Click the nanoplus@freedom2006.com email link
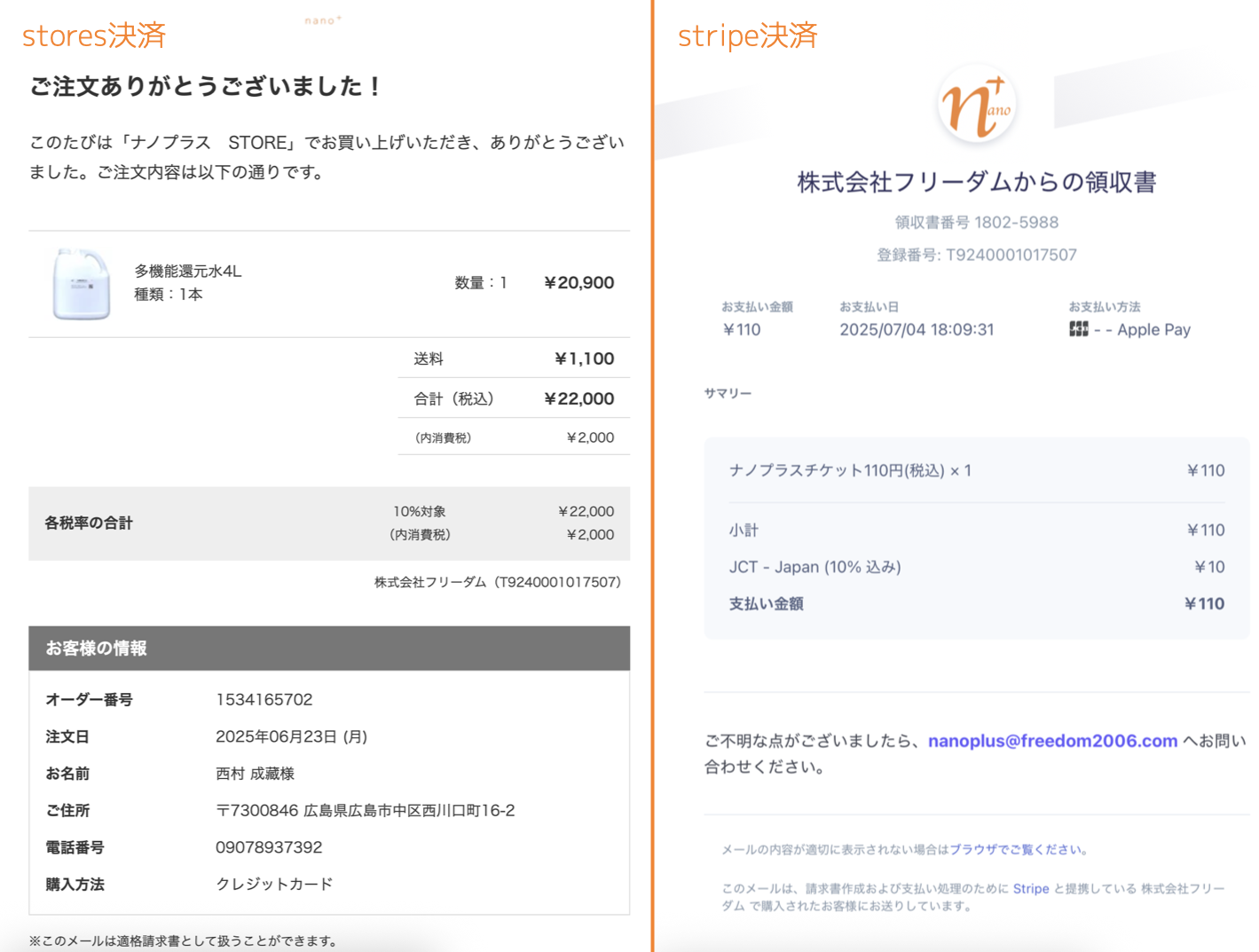Viewport: 1259px width, 952px height. [x=1052, y=741]
